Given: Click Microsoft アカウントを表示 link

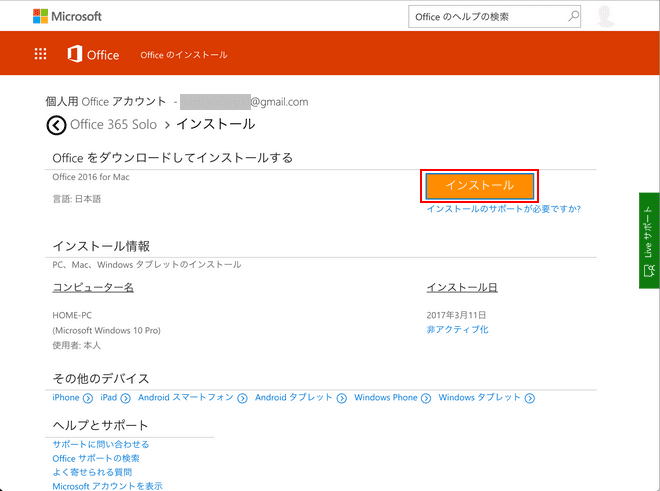Looking at the screenshot, I should click(107, 486).
